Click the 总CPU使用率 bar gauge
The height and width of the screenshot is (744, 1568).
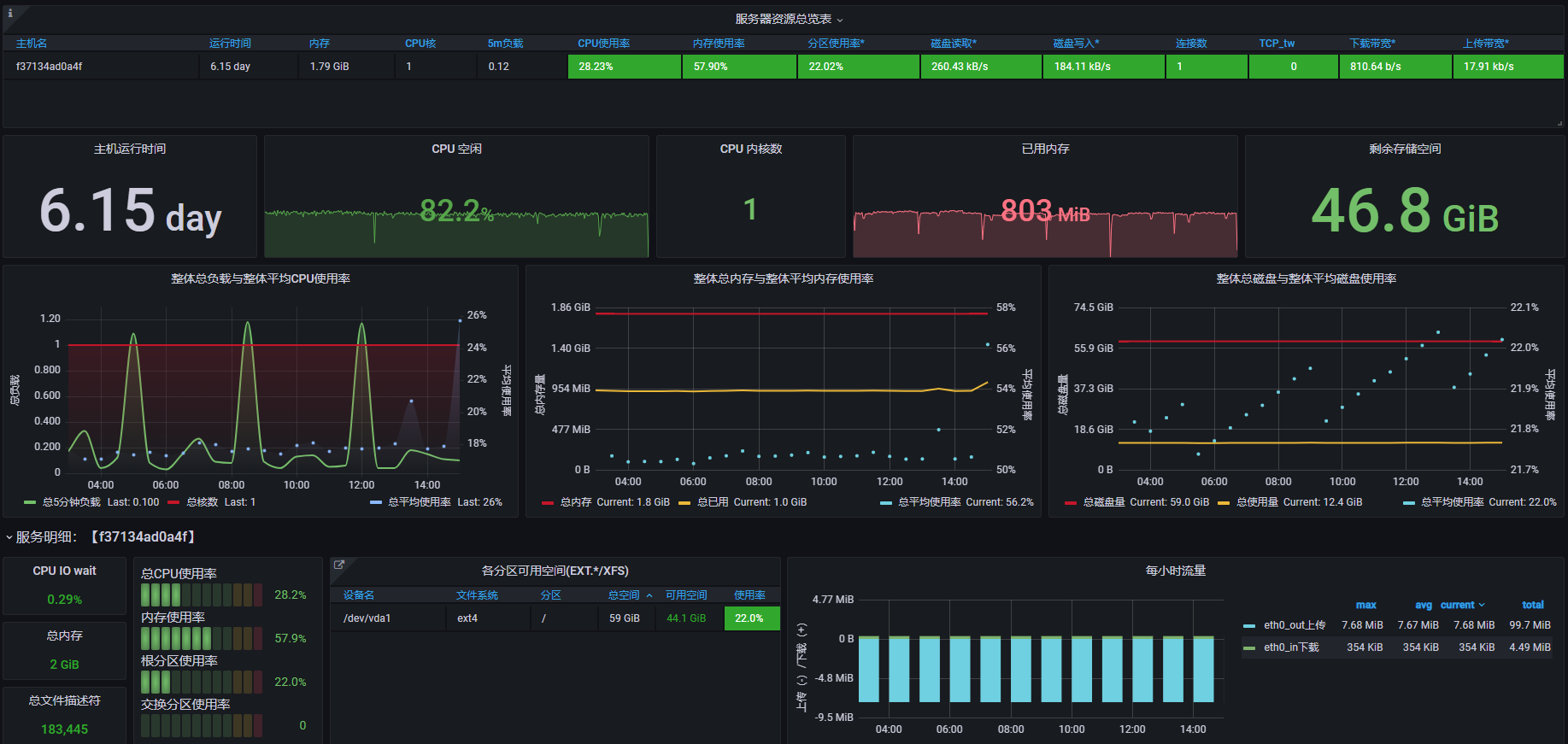[202, 595]
